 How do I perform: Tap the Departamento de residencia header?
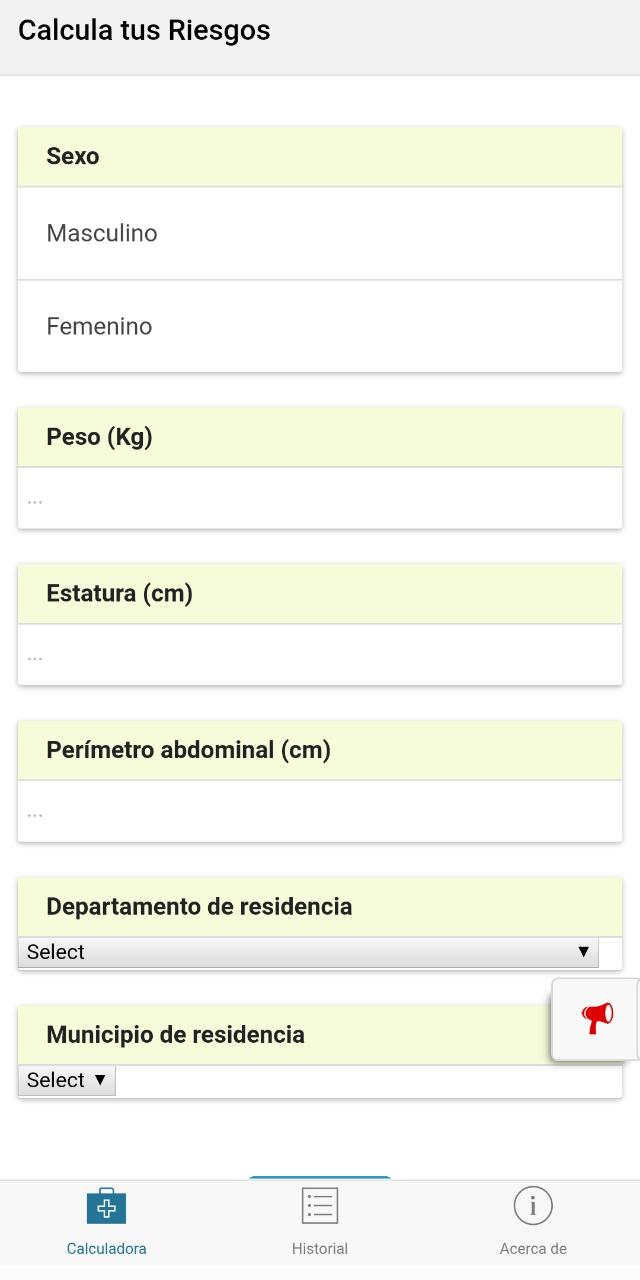tap(199, 907)
